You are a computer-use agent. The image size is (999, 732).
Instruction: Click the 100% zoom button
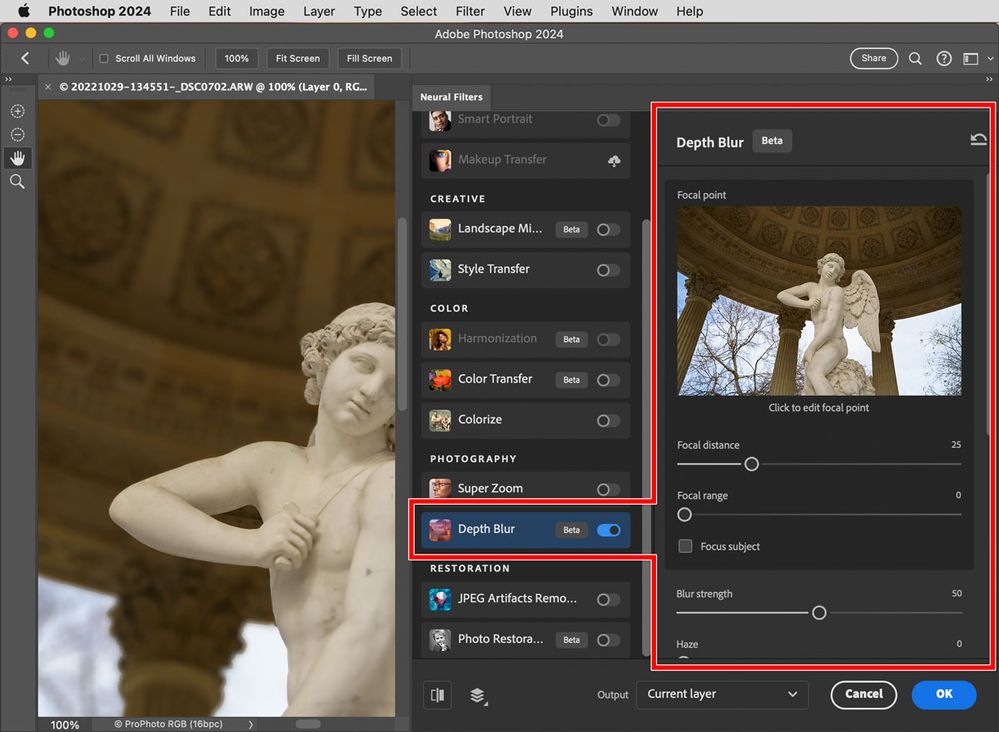click(x=236, y=58)
